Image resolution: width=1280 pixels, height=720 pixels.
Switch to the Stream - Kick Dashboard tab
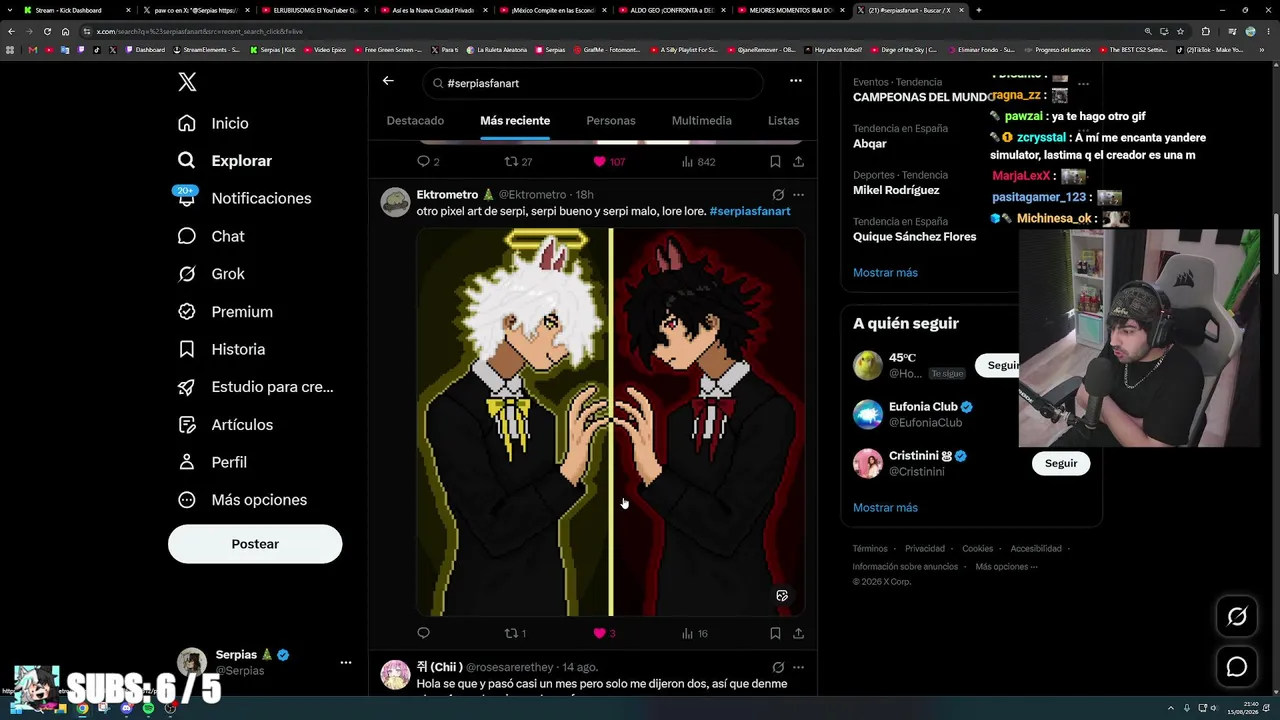76,10
